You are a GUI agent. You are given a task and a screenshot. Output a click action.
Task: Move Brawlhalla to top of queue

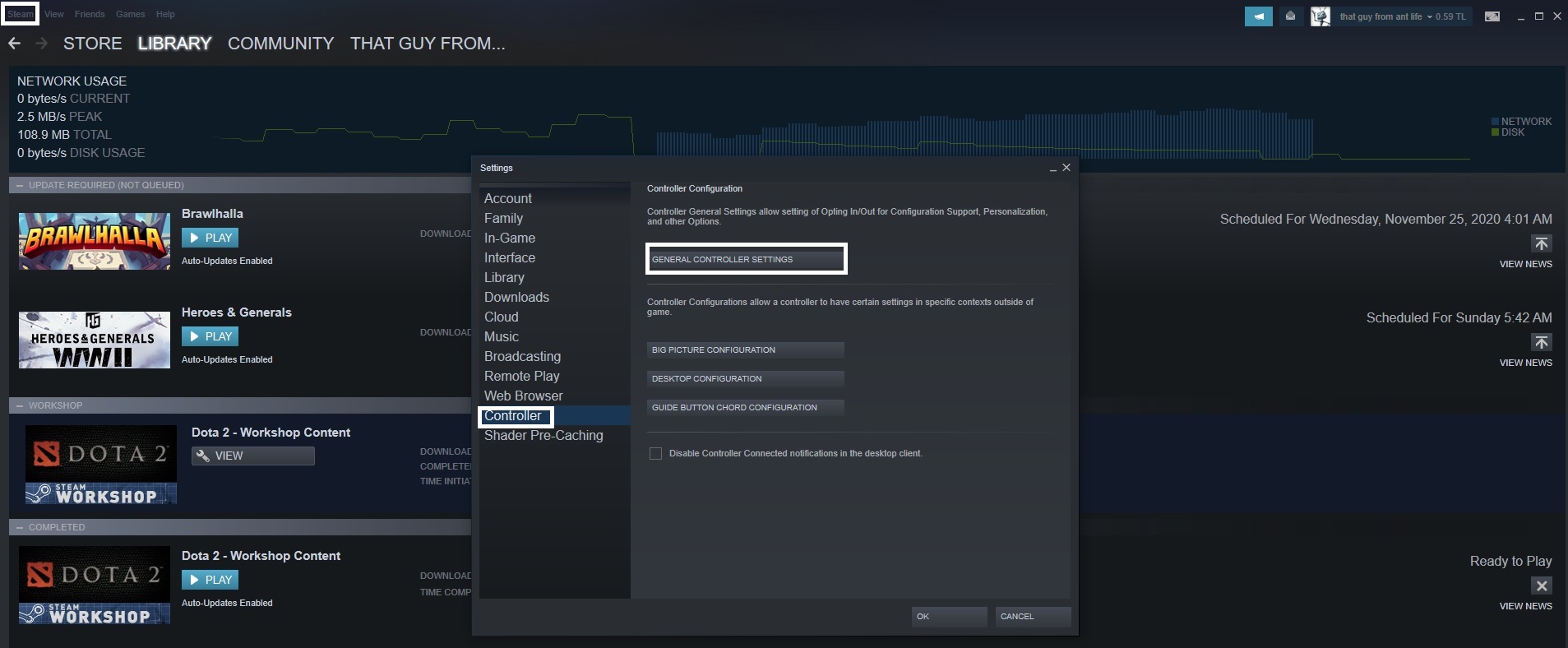[1542, 243]
